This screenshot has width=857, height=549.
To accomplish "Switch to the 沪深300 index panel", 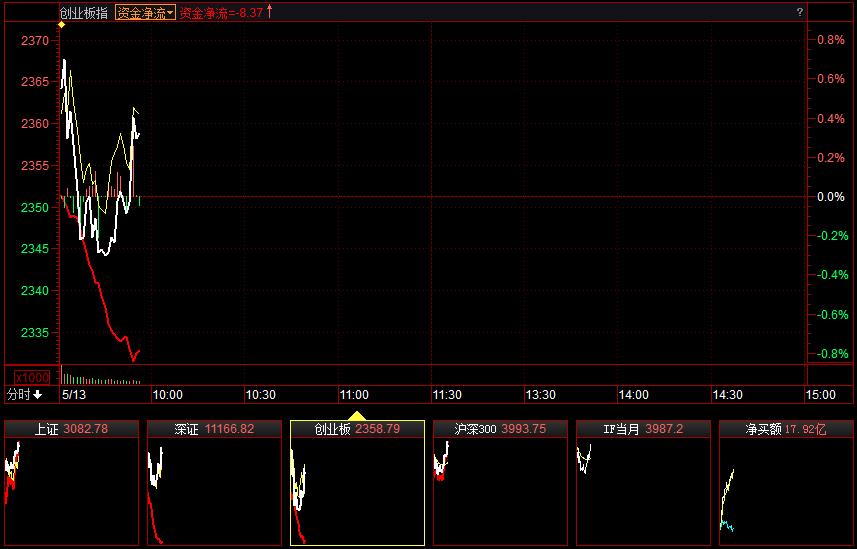I will pyautogui.click(x=501, y=429).
